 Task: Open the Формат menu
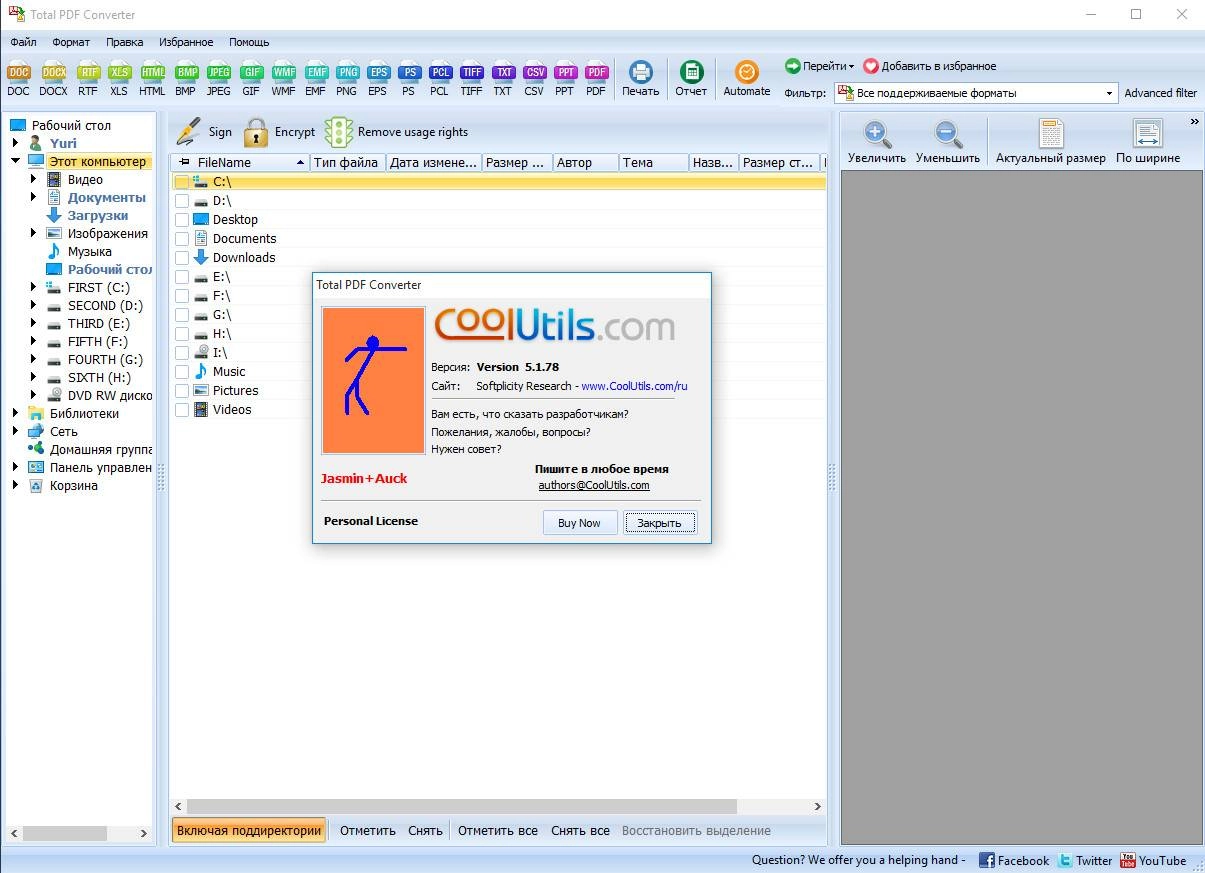[71, 42]
